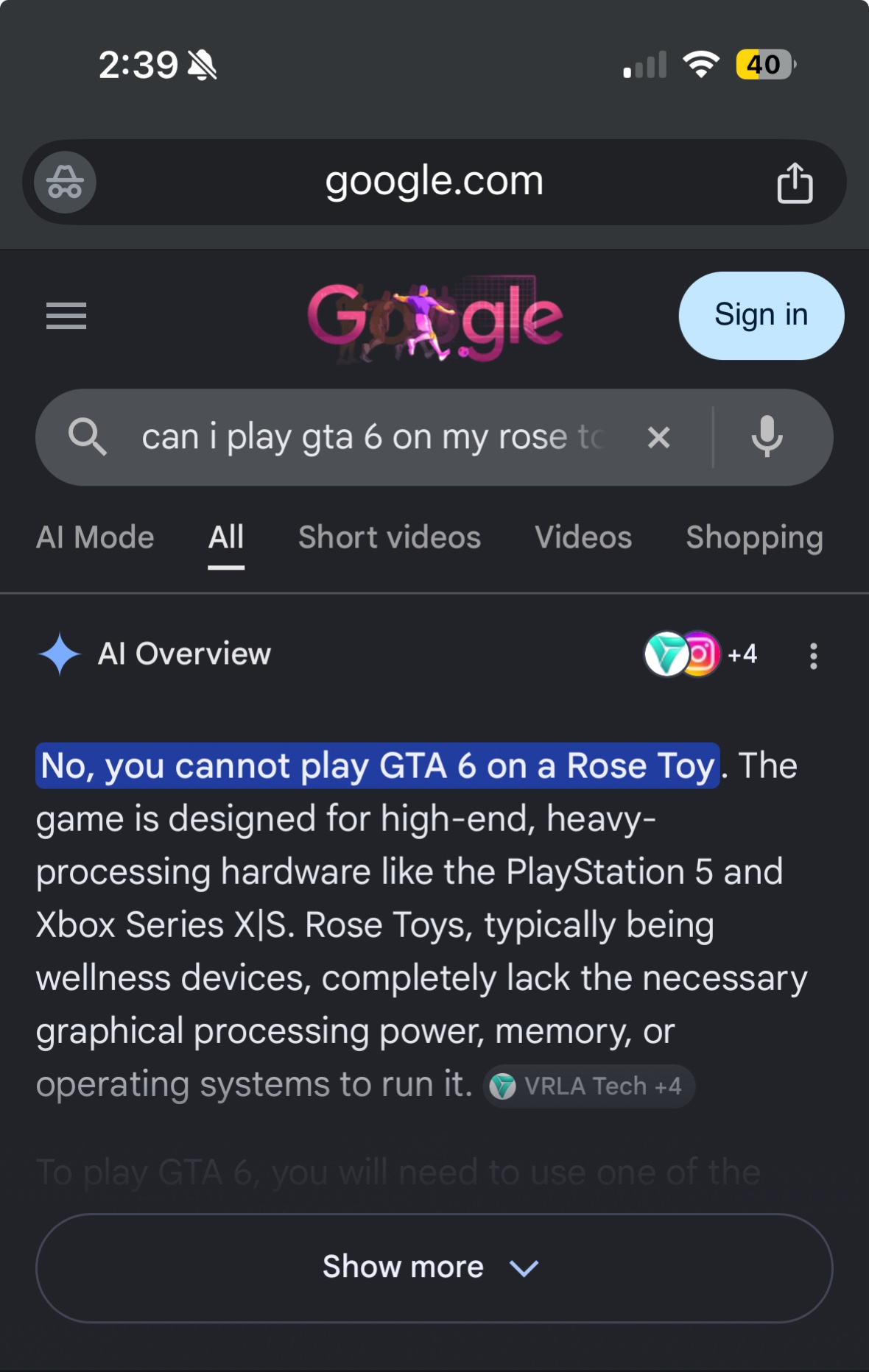Start voice search with microphone
Viewport: 869px width, 1372px height.
[767, 437]
